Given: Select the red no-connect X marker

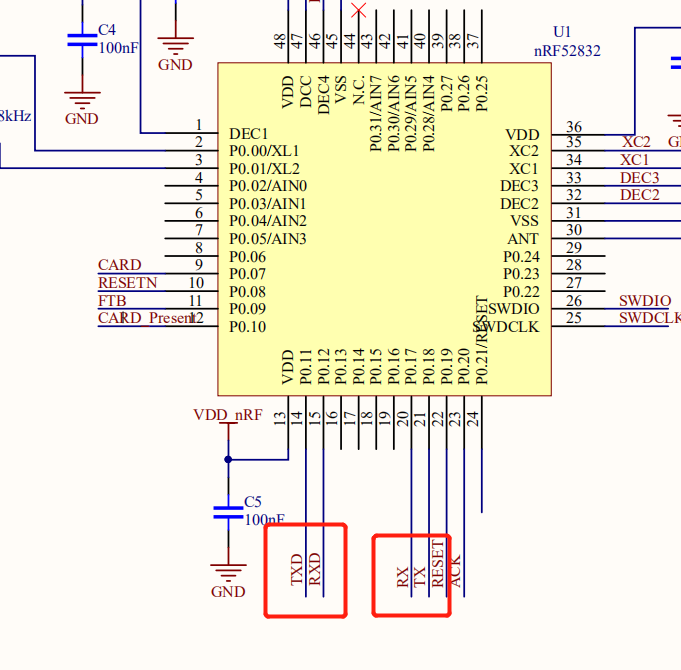Looking at the screenshot, I should coord(358,10).
